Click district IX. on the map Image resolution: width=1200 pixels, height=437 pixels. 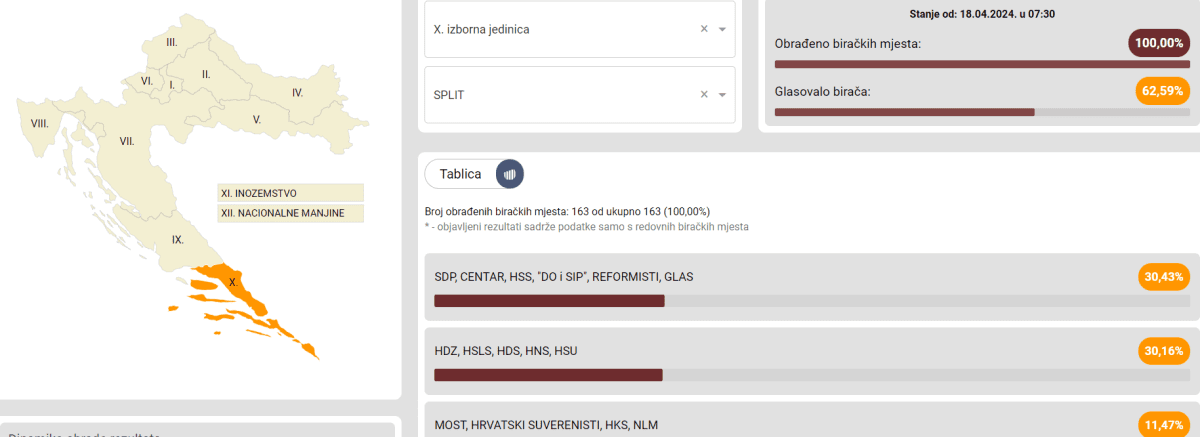[x=177, y=239]
